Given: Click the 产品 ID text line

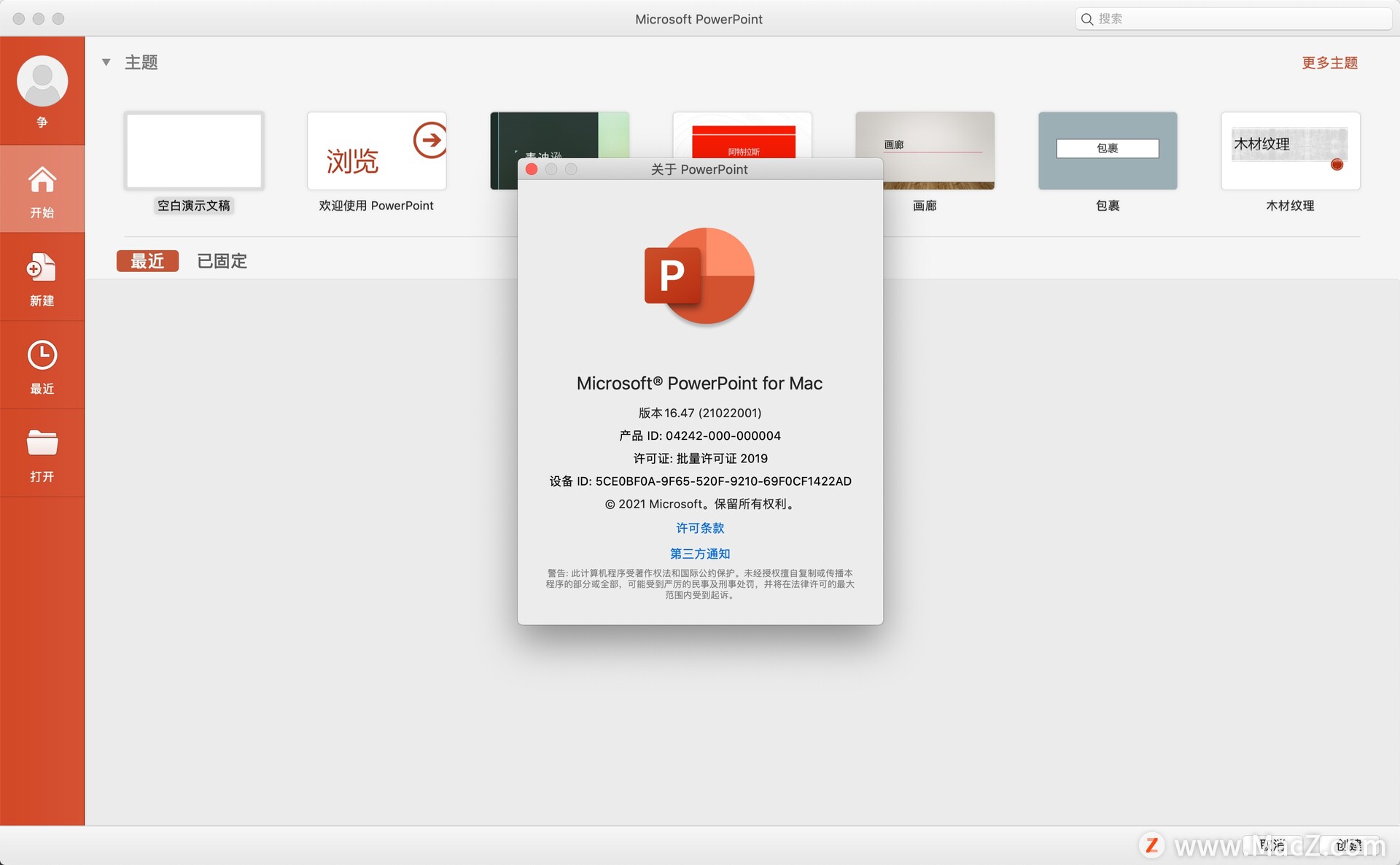Looking at the screenshot, I should click(700, 435).
